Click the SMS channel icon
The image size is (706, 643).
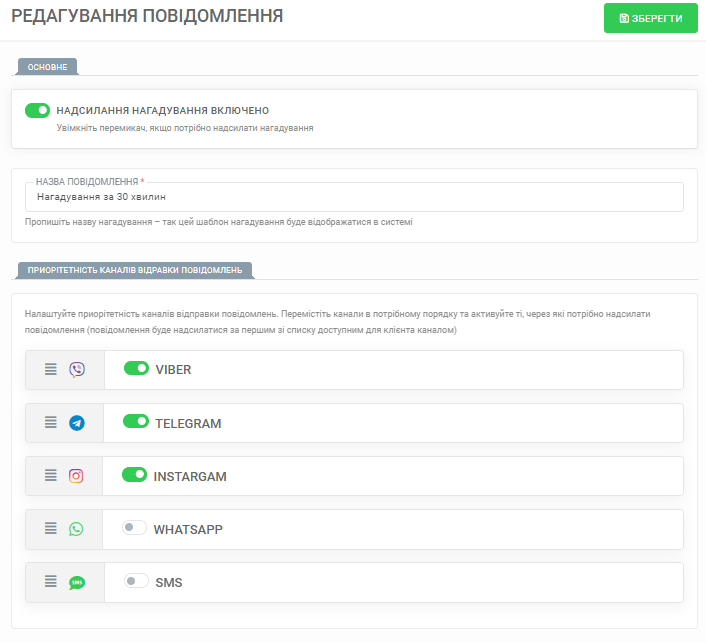pos(77,582)
